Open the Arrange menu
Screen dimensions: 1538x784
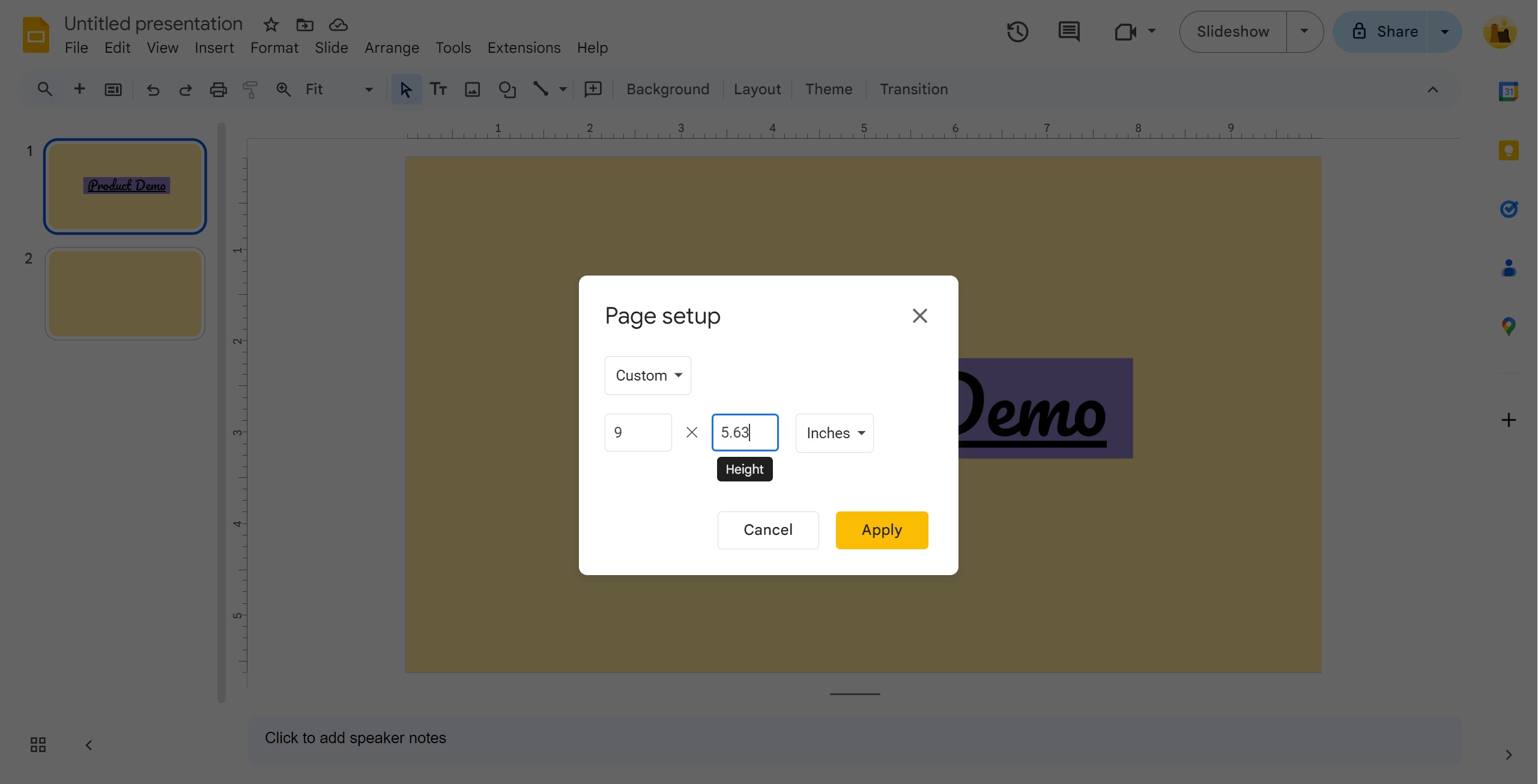point(392,48)
